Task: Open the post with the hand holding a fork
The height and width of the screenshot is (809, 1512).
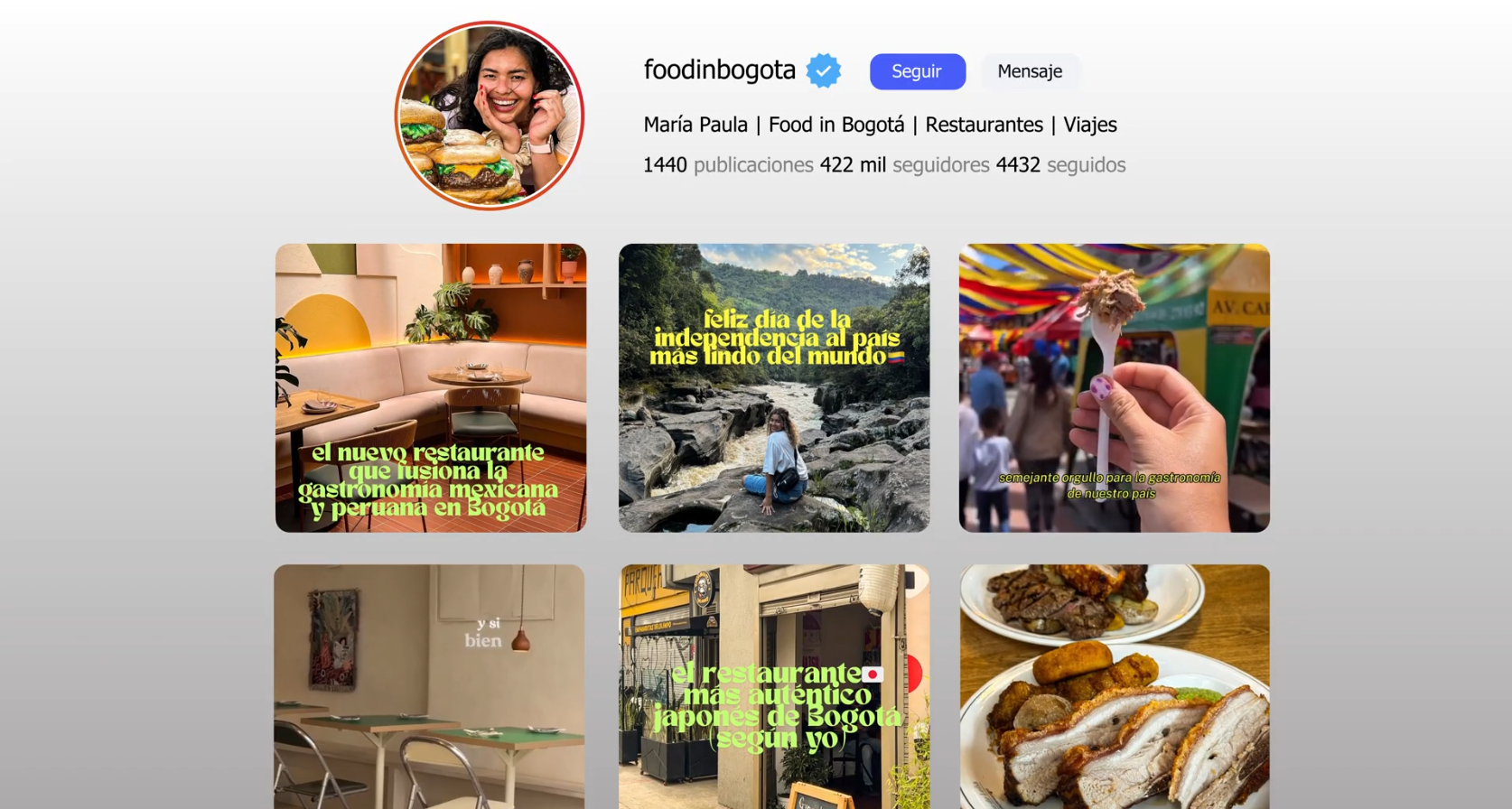Action: coord(1115,387)
